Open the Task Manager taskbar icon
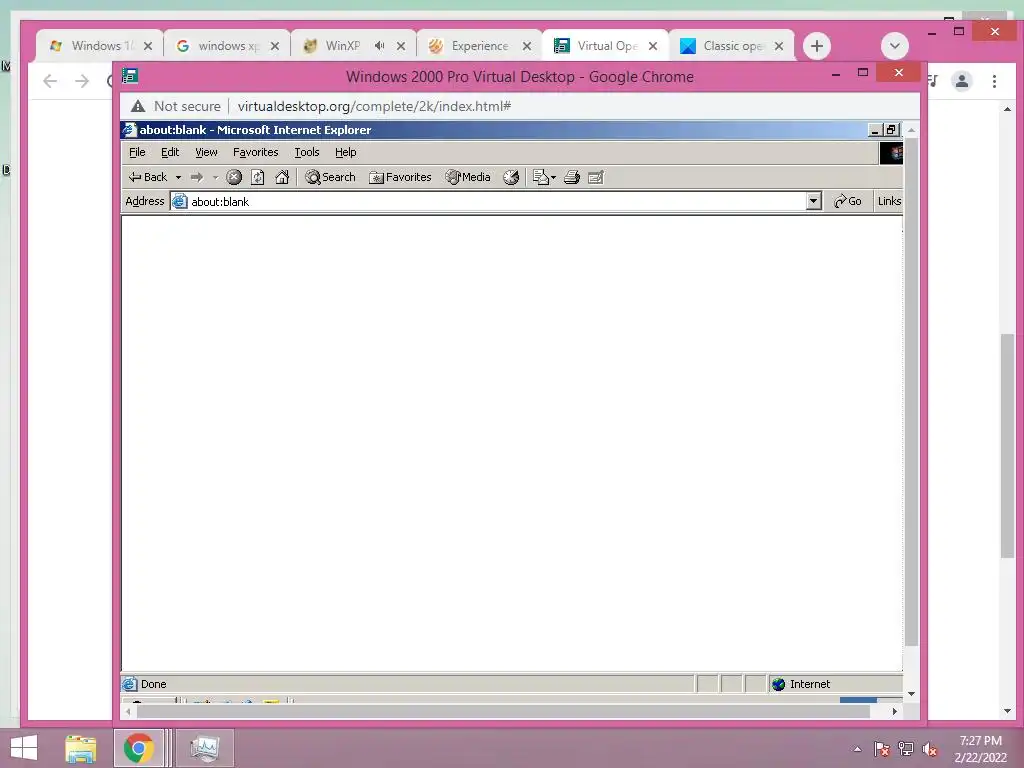This screenshot has width=1024, height=768. click(204, 748)
